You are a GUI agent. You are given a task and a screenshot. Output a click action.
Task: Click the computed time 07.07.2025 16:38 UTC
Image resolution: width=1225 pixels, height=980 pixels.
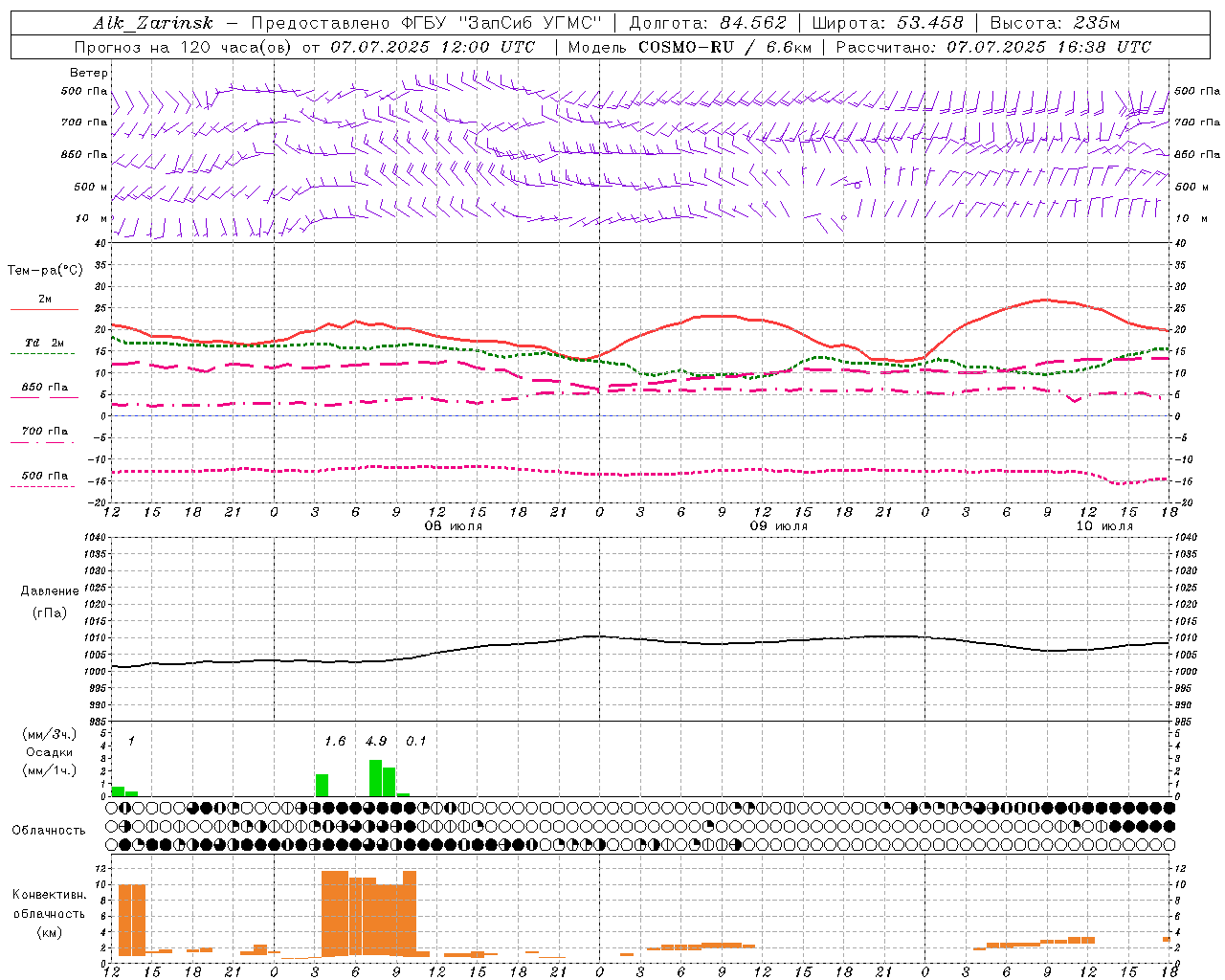pyautogui.click(x=1049, y=47)
